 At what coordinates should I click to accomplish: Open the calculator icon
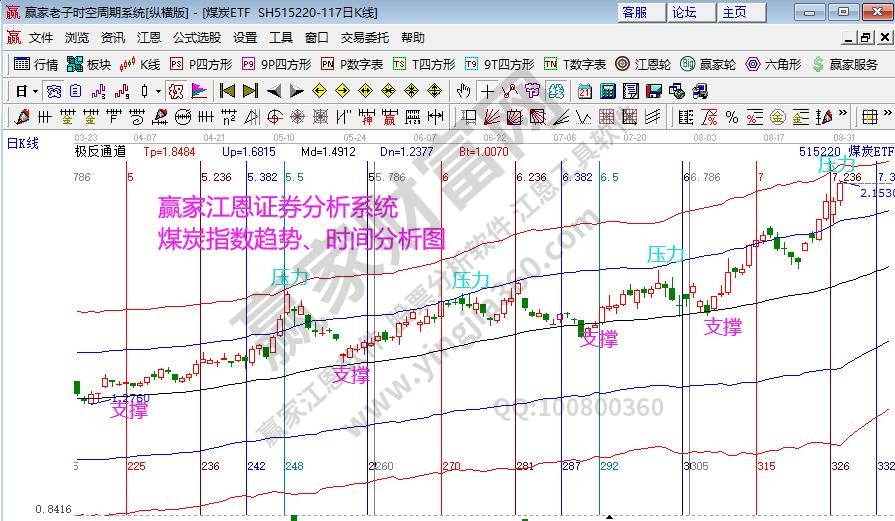click(607, 90)
